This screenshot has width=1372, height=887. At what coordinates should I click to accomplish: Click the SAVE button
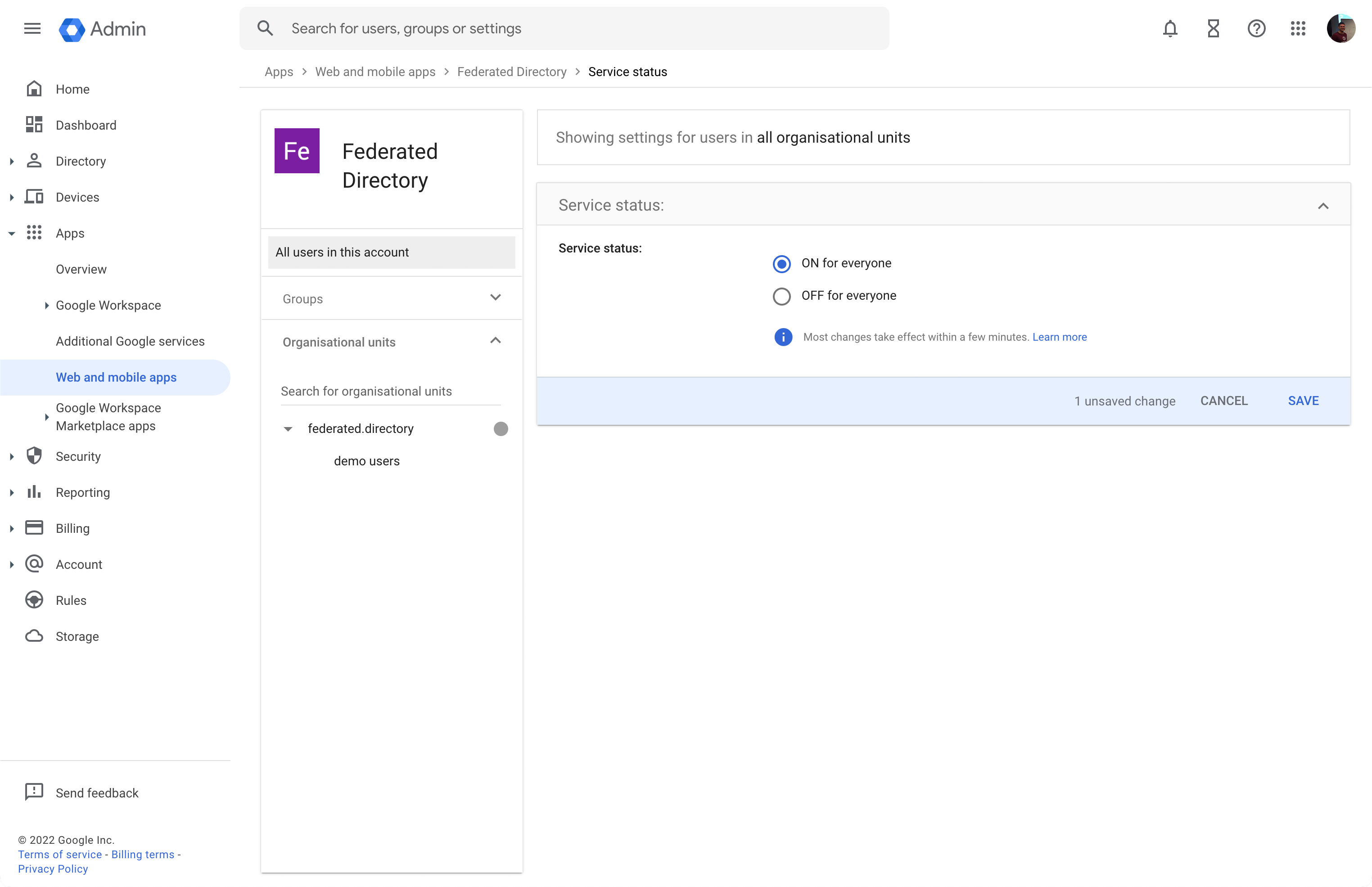1304,401
